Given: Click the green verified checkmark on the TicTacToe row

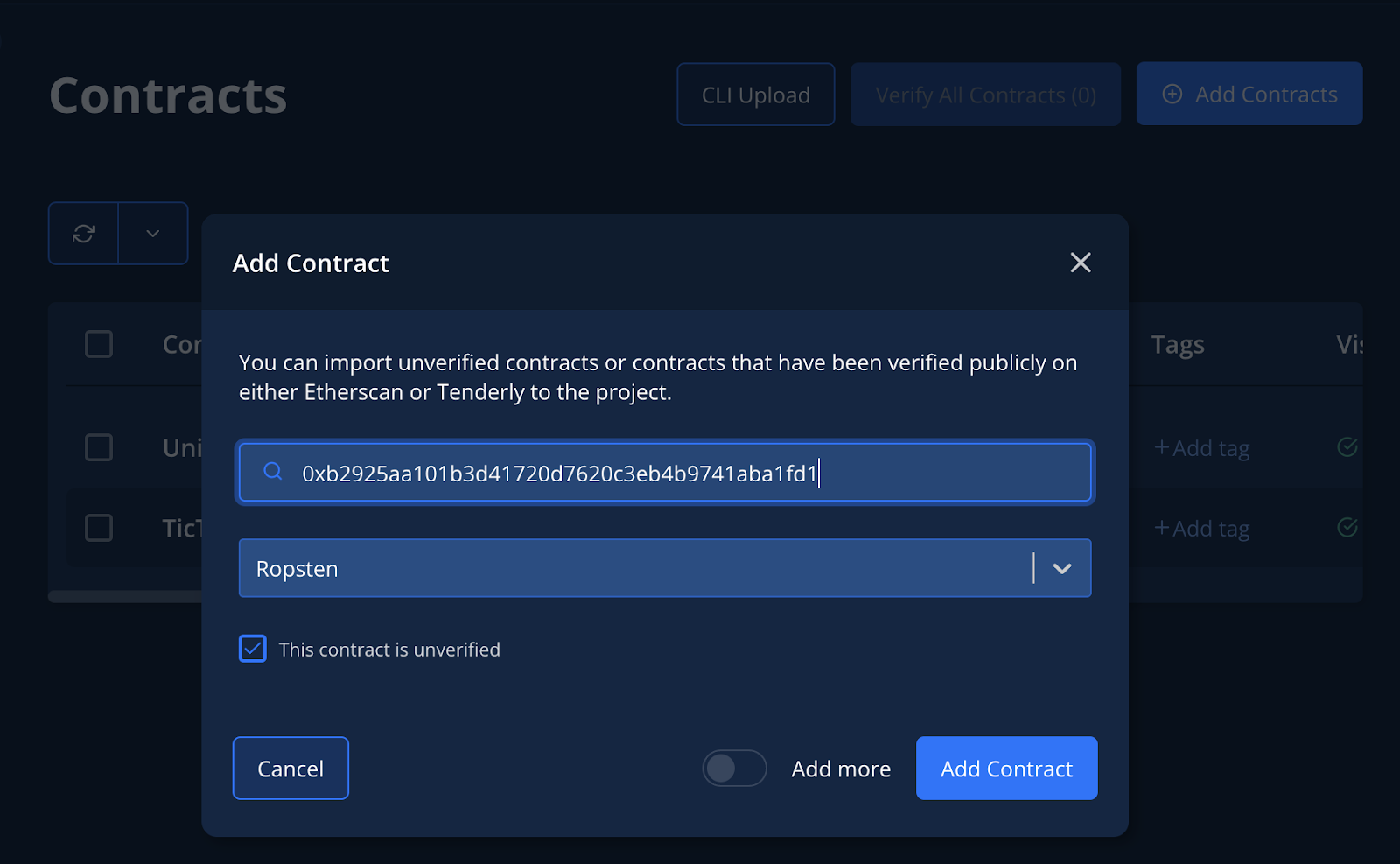Looking at the screenshot, I should [x=1347, y=528].
